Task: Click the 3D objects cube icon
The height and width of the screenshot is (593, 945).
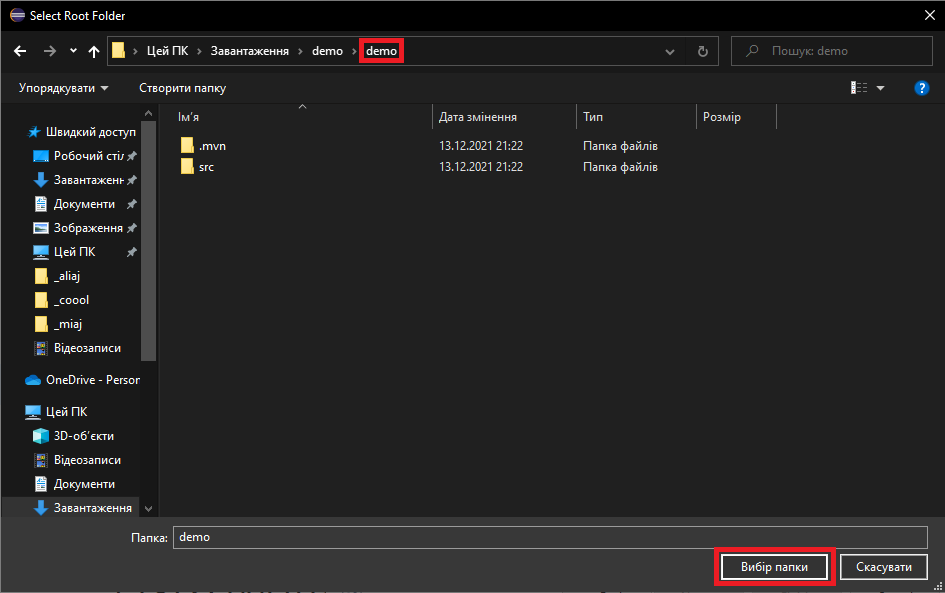Action: tap(40, 436)
